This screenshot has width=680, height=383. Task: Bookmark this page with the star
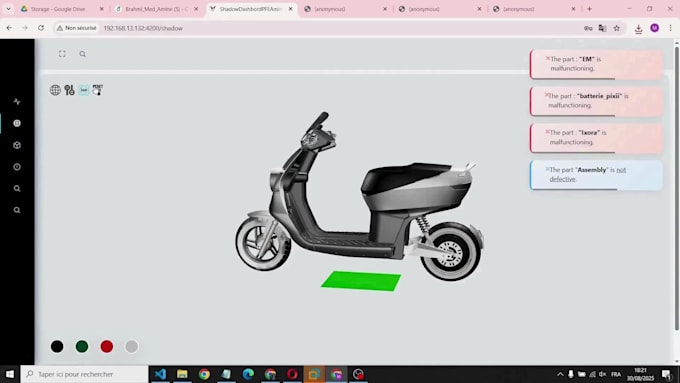coord(617,28)
